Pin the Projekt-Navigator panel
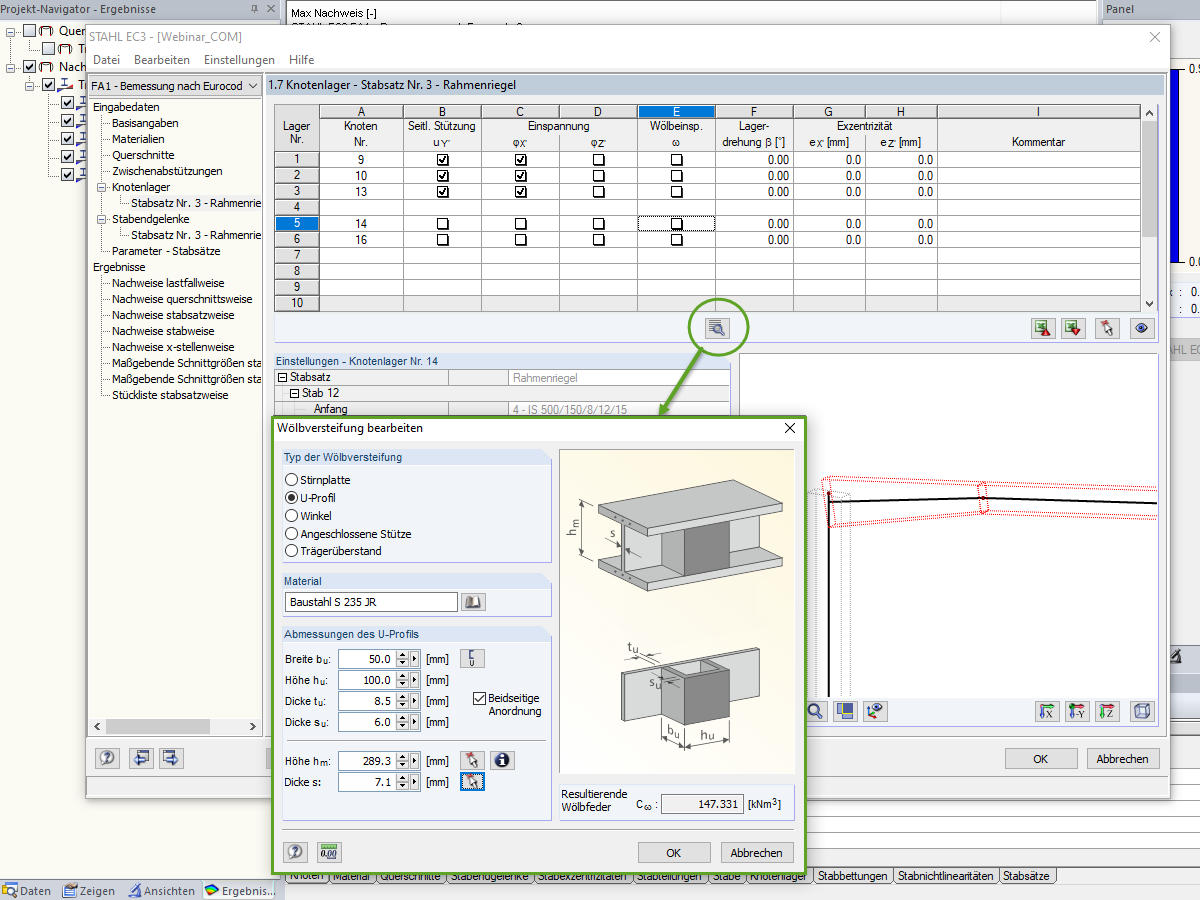The height and width of the screenshot is (900, 1200). (x=254, y=8)
